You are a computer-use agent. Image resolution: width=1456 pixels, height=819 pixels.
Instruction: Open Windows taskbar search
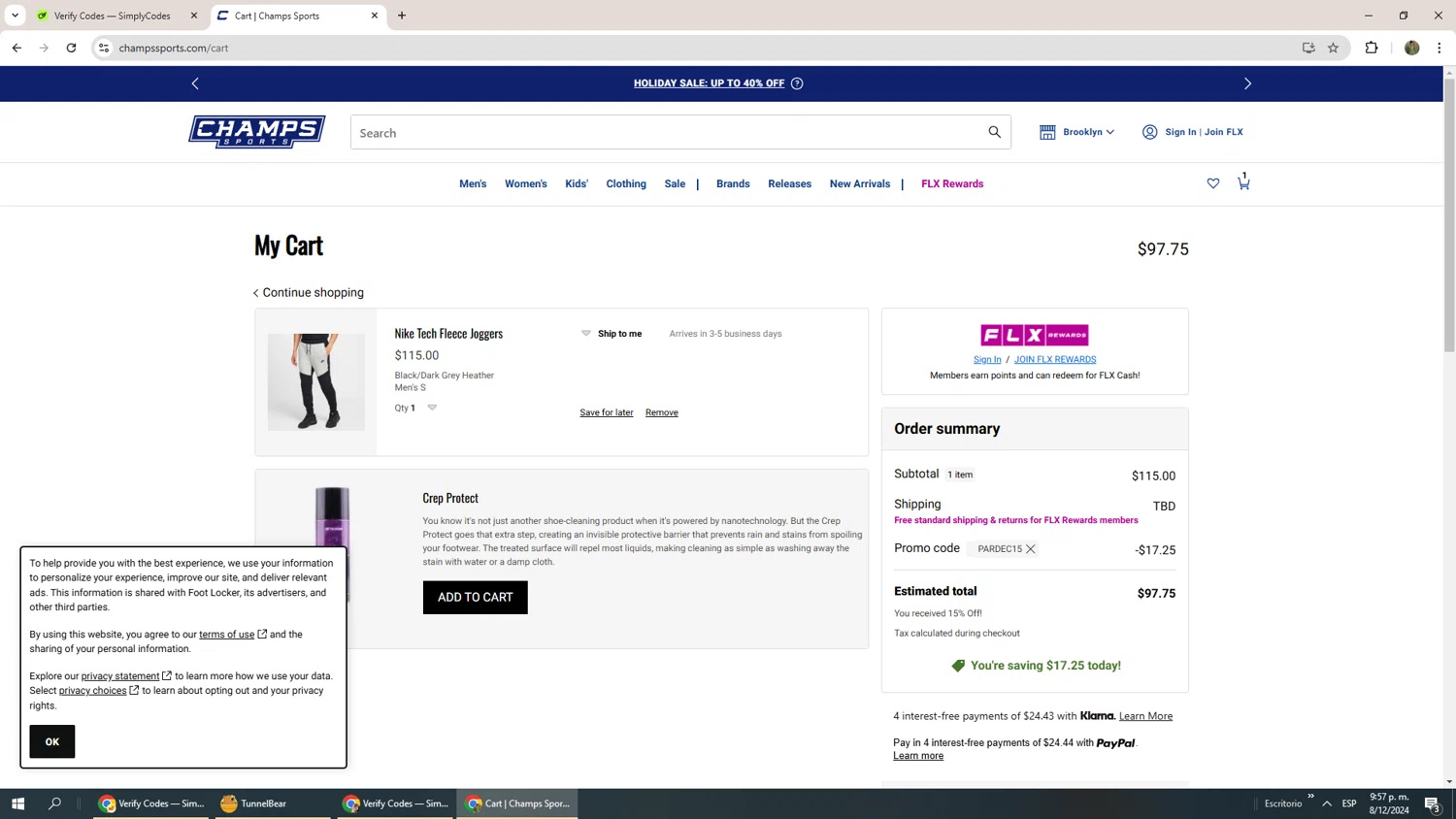coord(54,803)
